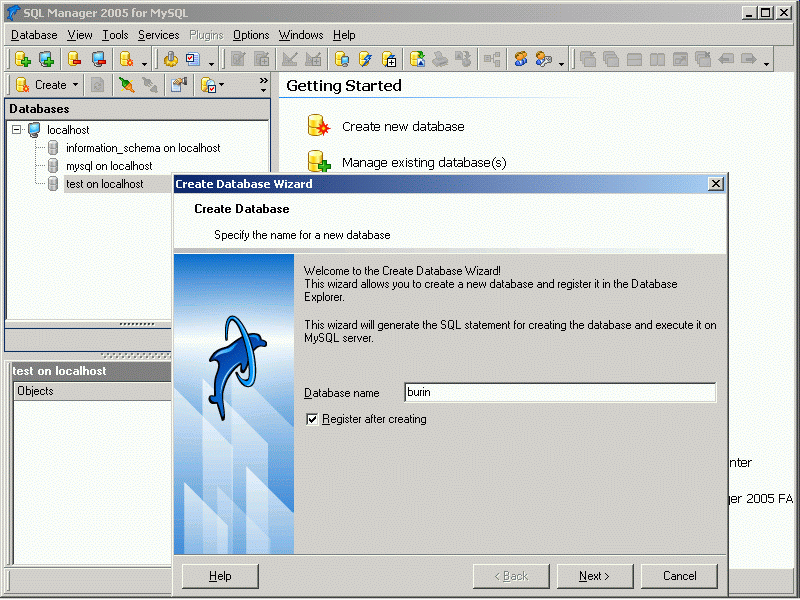Click the Unregister Host toolbar icon

coord(98,59)
